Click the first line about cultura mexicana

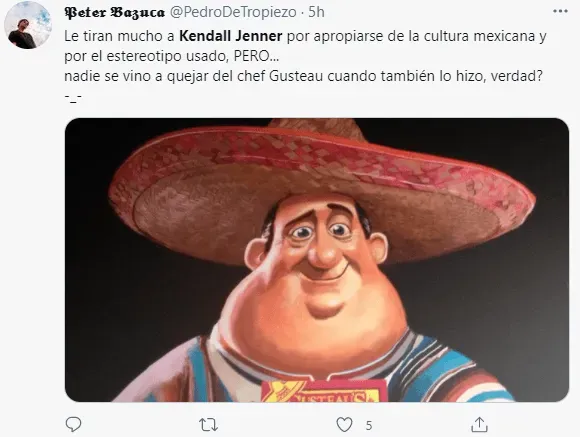coord(305,36)
